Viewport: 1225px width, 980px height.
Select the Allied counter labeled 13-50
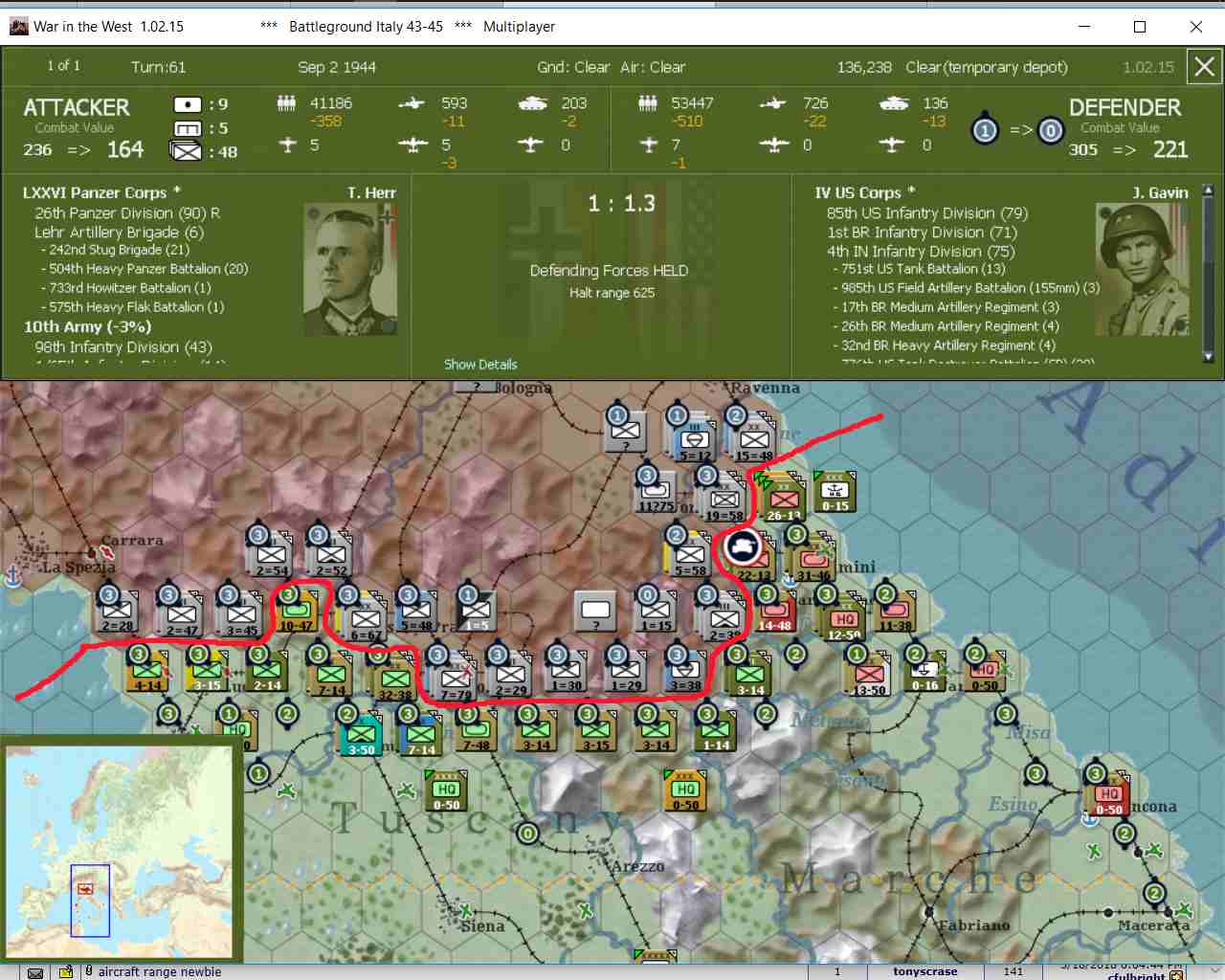click(870, 675)
